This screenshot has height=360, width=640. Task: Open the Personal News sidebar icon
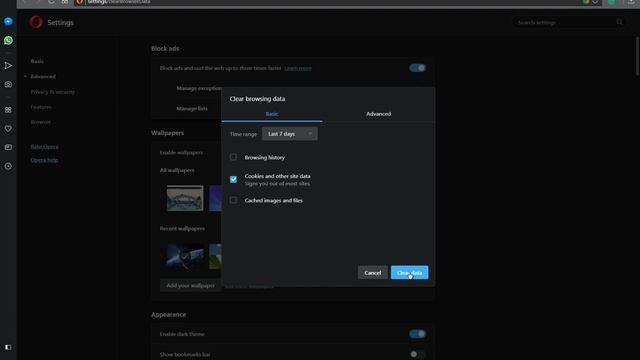[x=8, y=147]
